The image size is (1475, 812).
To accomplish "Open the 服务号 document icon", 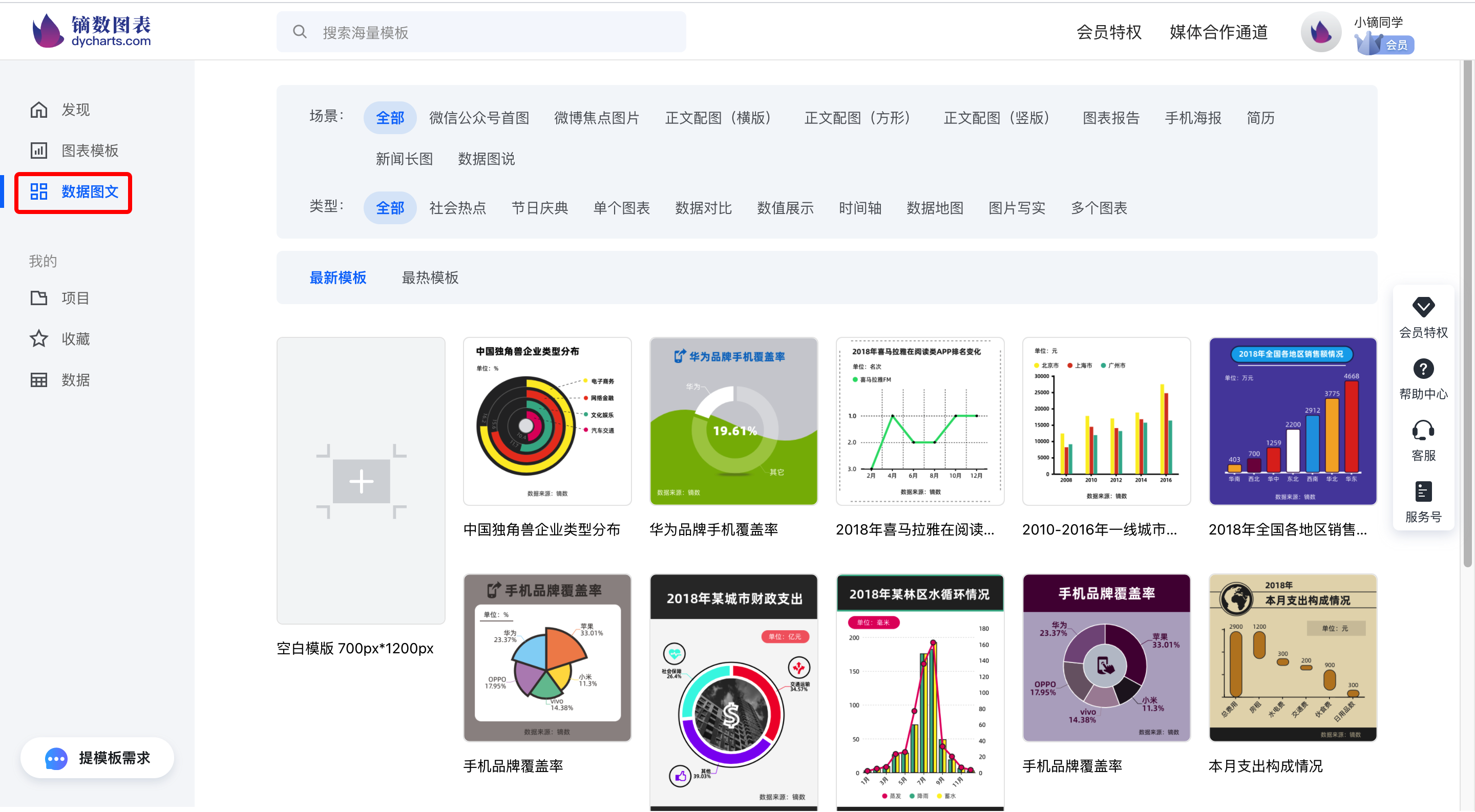I will (1423, 492).
